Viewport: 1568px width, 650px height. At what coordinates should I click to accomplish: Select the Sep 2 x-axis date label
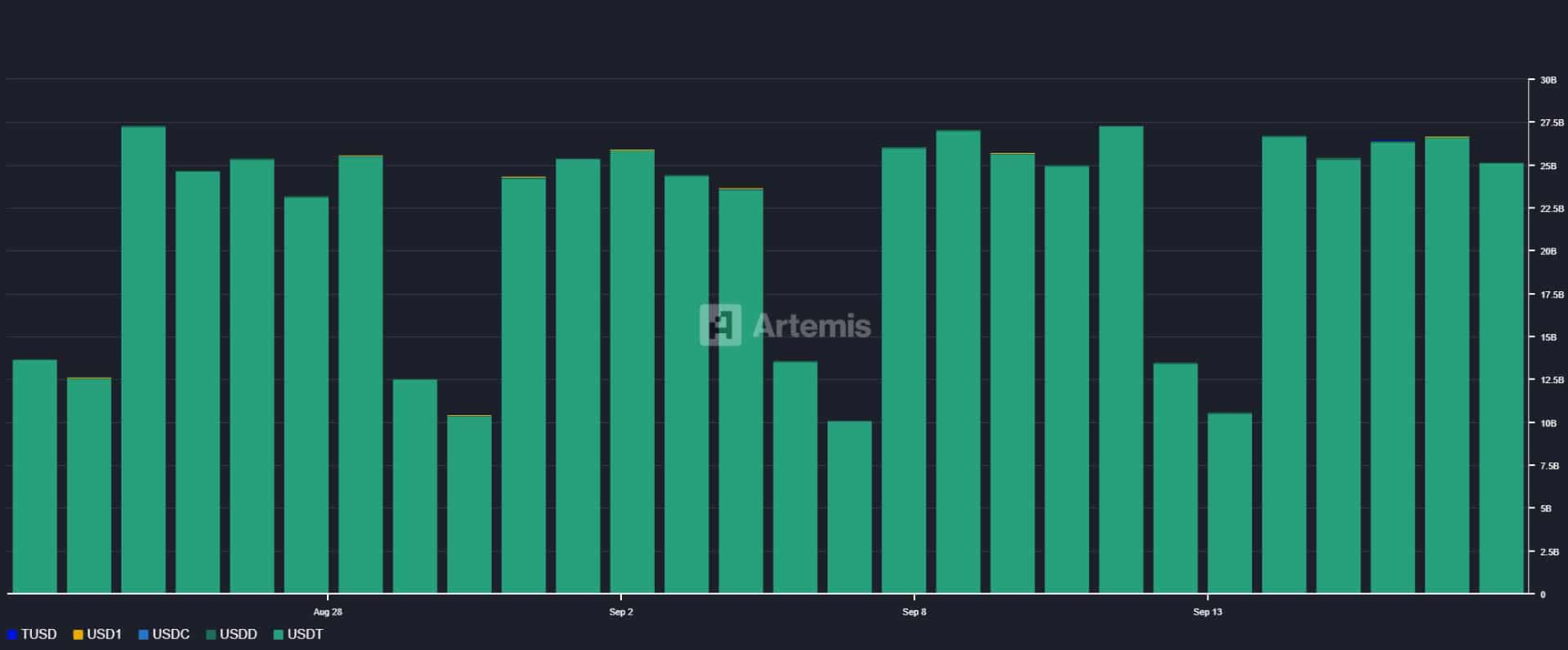[621, 612]
